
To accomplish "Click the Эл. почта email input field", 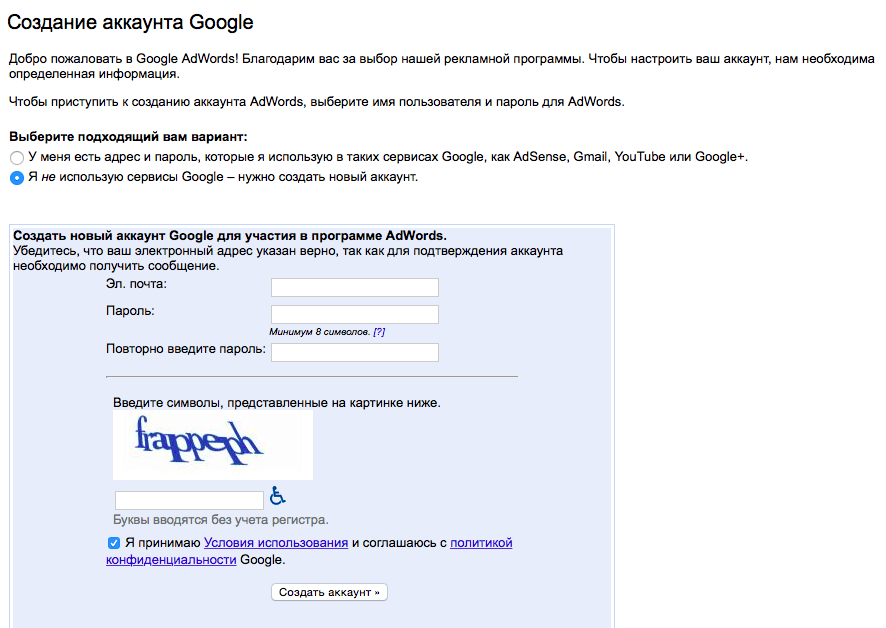I will point(355,287).
